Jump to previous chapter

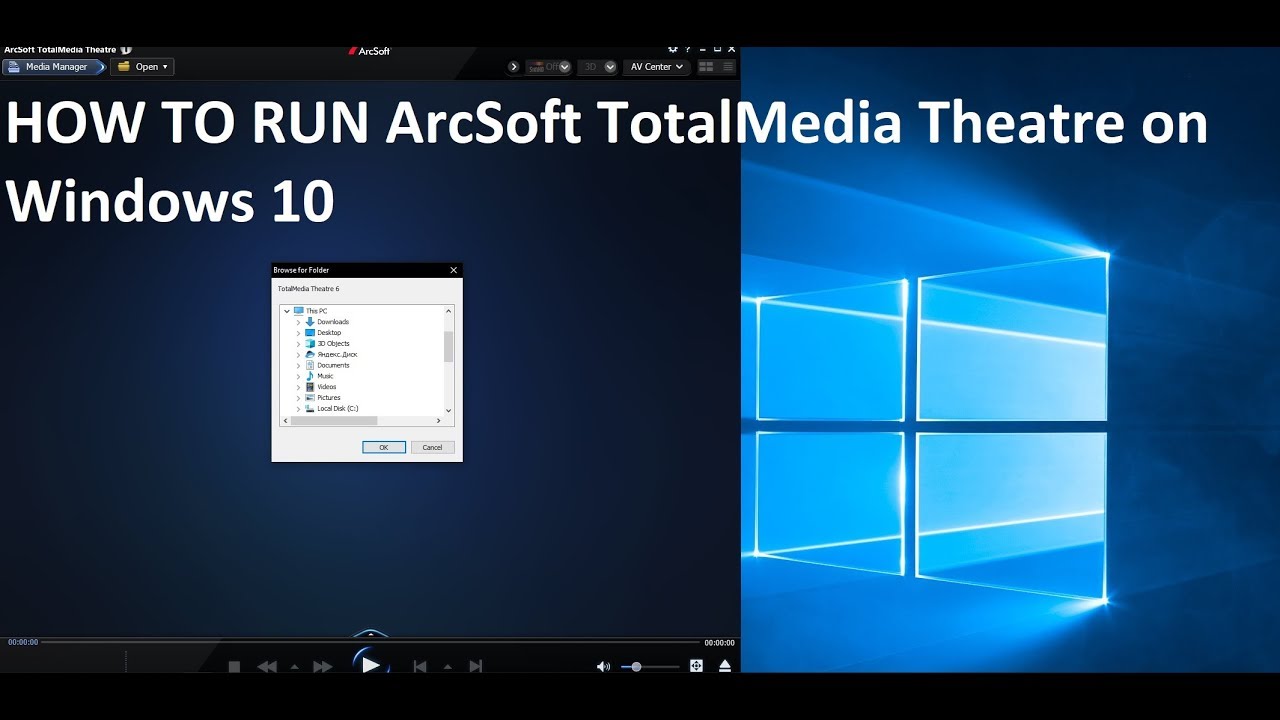click(x=420, y=666)
